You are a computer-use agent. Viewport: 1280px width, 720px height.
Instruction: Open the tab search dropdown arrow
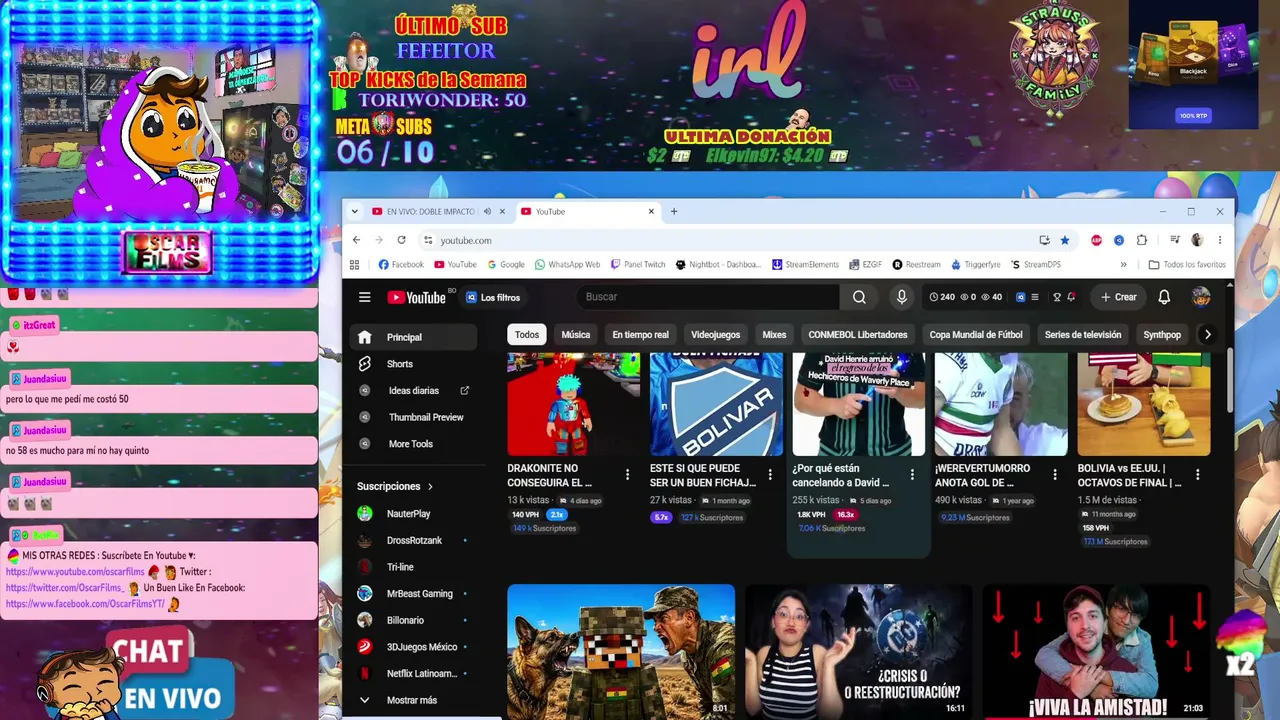tap(355, 211)
